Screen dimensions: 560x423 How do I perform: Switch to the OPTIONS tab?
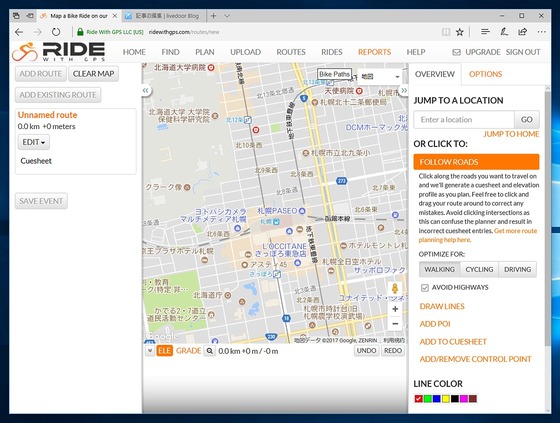[485, 74]
